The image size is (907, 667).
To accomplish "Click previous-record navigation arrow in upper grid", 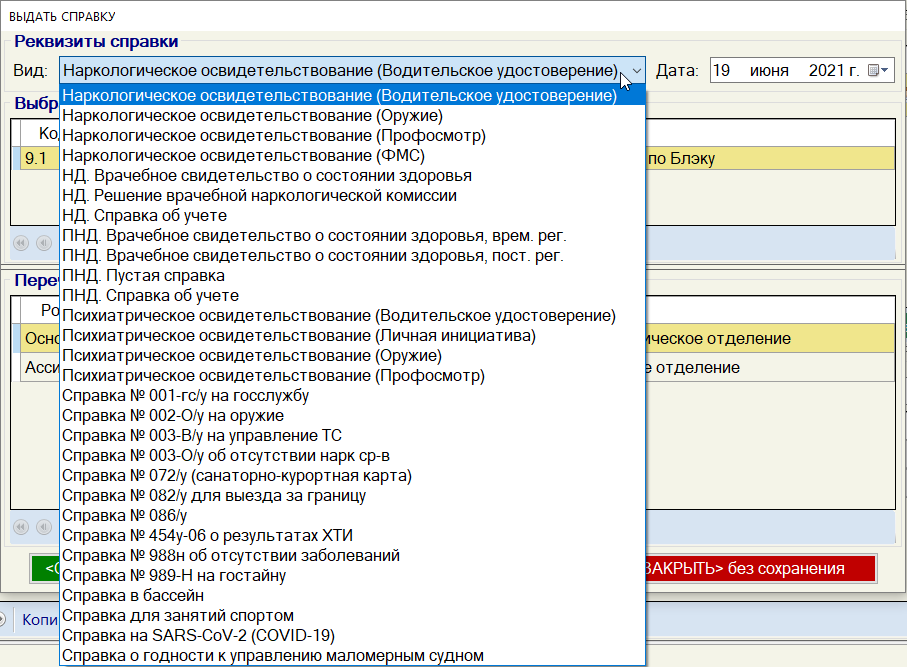I will coord(43,242).
